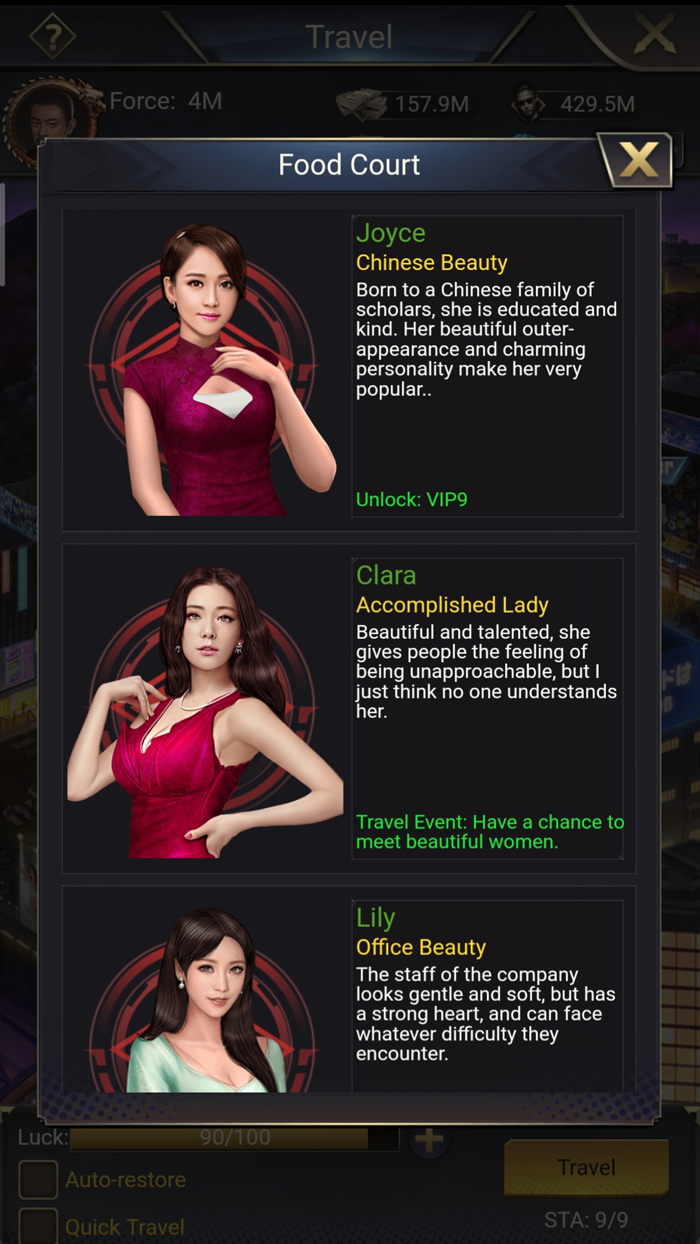This screenshot has width=700, height=1244.
Task: Add luck with the plus icon
Action: coord(429,1140)
